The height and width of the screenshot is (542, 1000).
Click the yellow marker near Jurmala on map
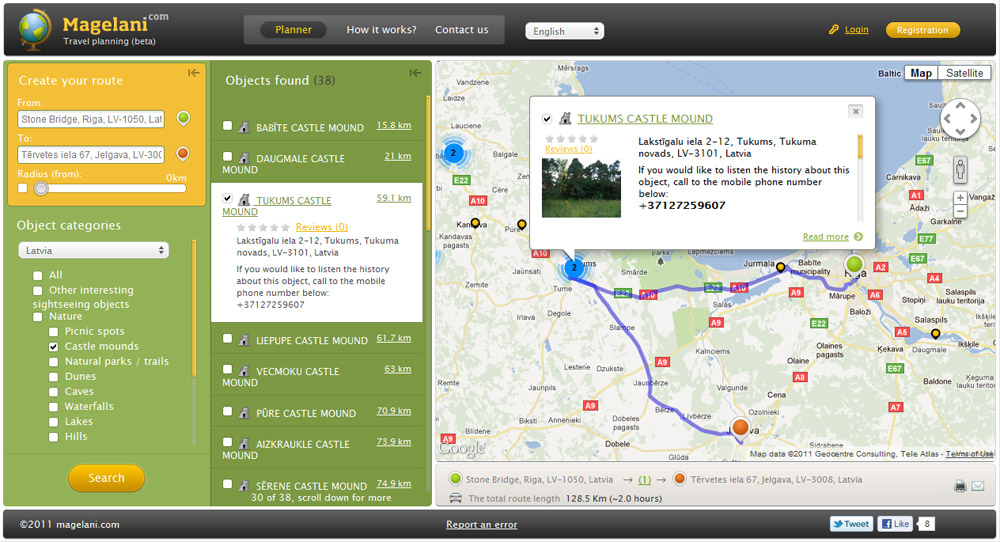pos(781,267)
